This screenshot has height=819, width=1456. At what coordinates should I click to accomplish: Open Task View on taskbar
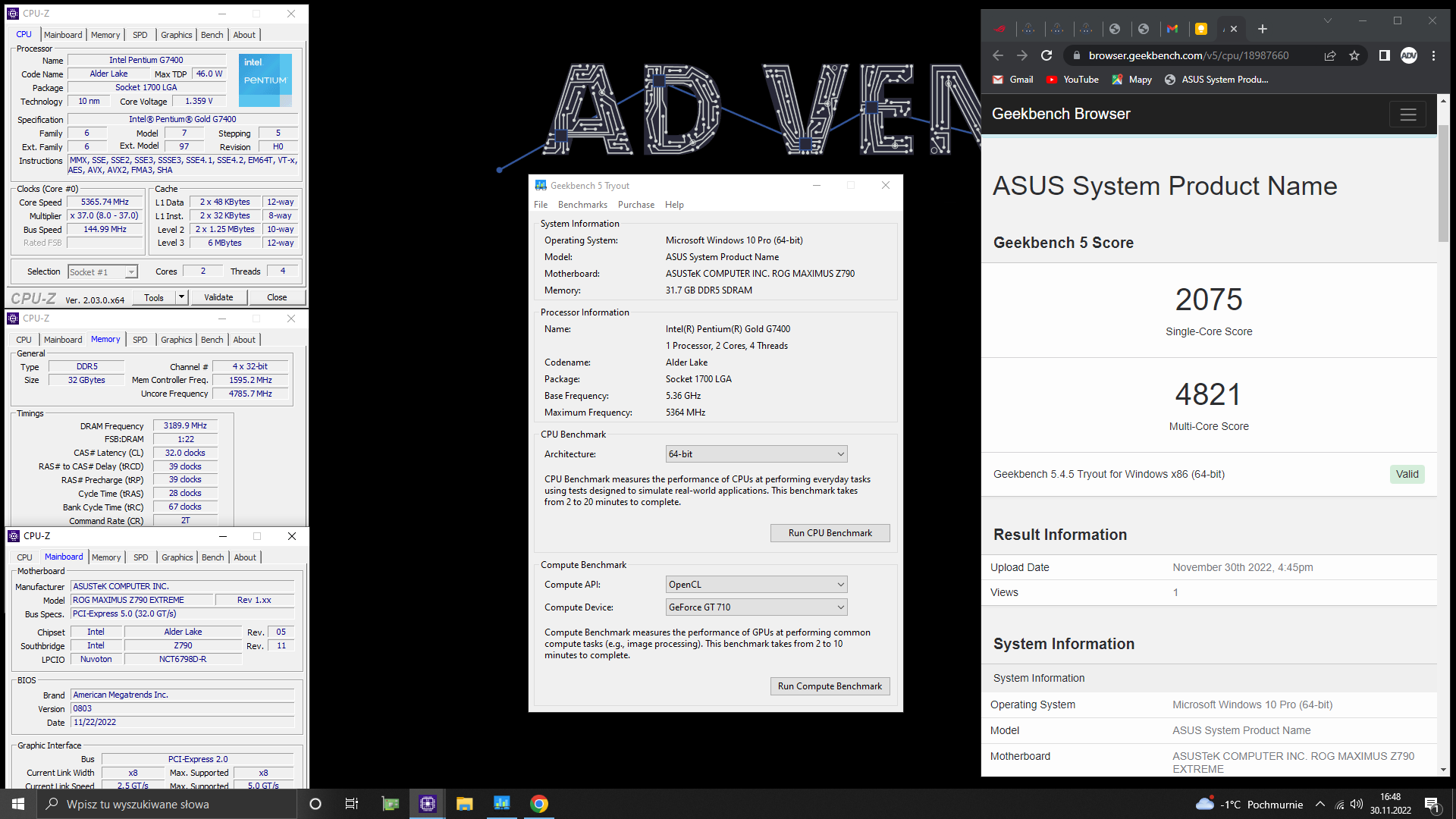[x=352, y=804]
